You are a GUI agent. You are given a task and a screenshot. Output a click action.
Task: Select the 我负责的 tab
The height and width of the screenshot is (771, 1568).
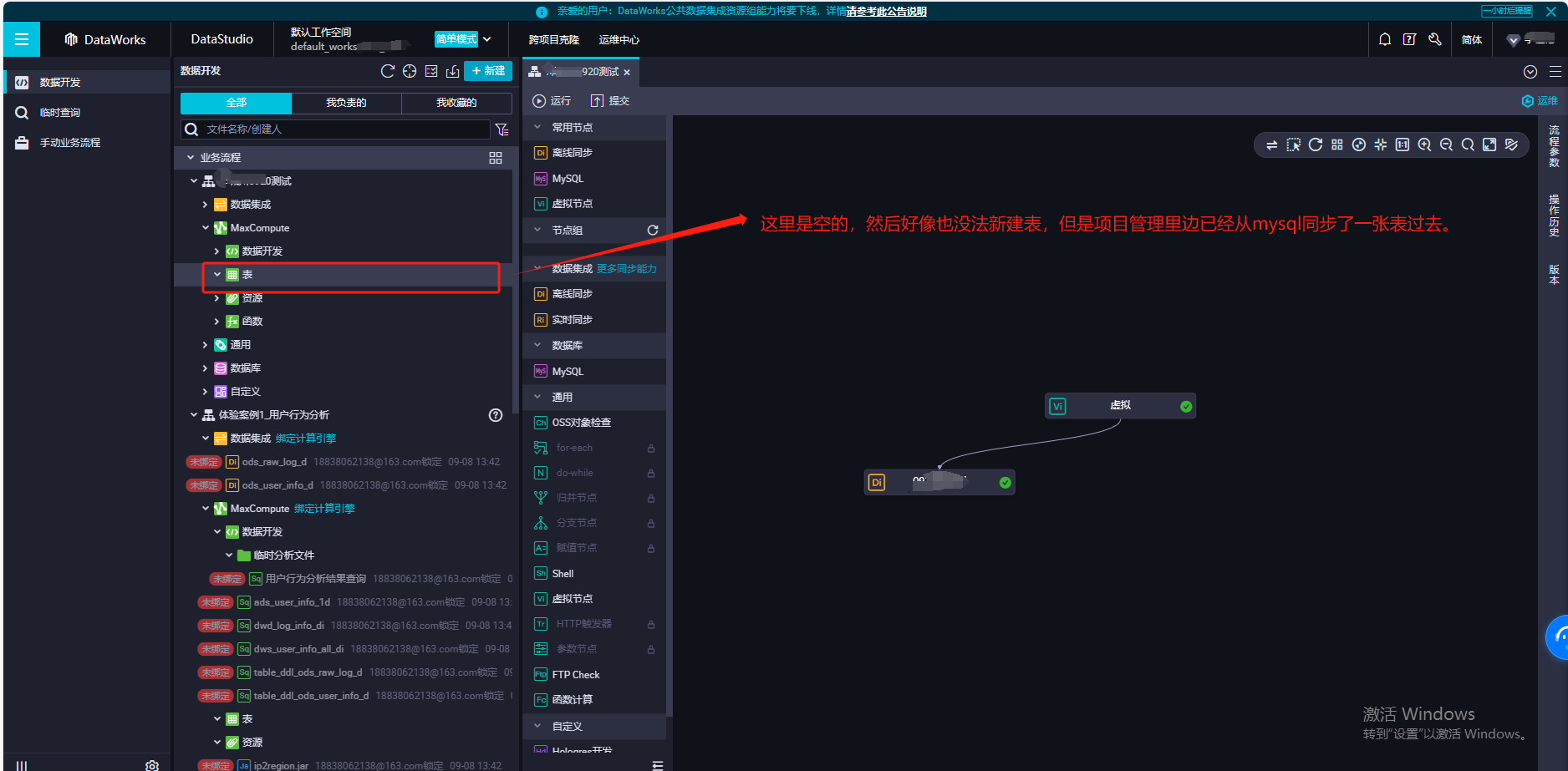click(346, 103)
